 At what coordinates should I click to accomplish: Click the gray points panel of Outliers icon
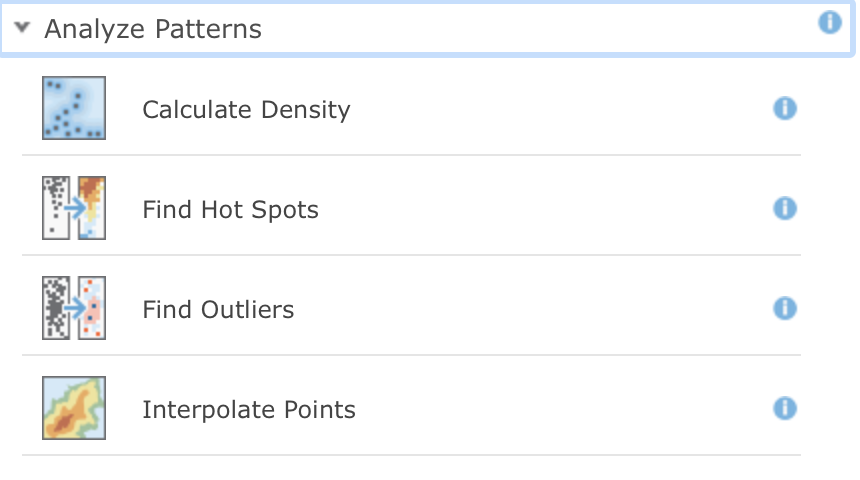[x=56, y=308]
